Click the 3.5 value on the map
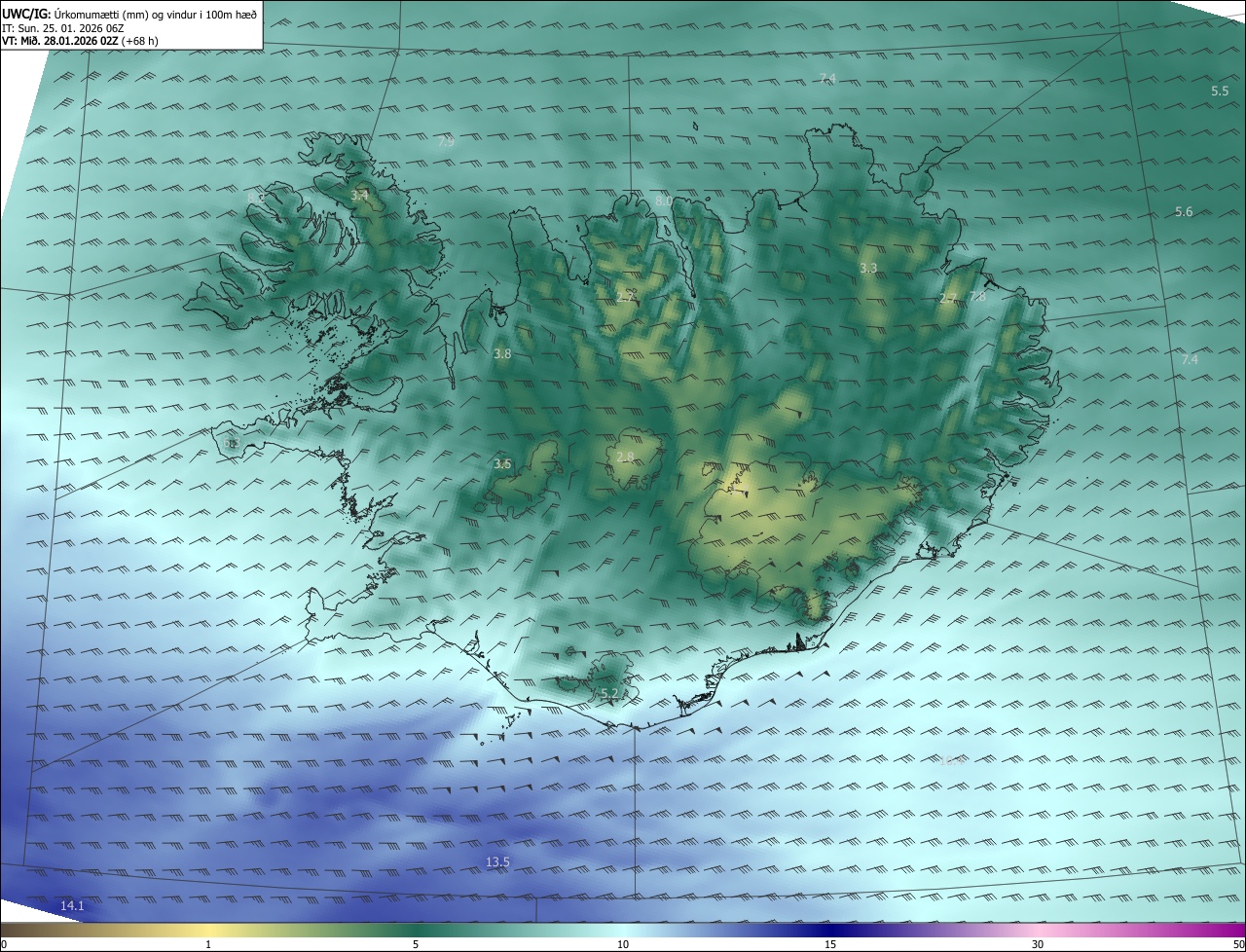1246x952 pixels. coord(502,464)
